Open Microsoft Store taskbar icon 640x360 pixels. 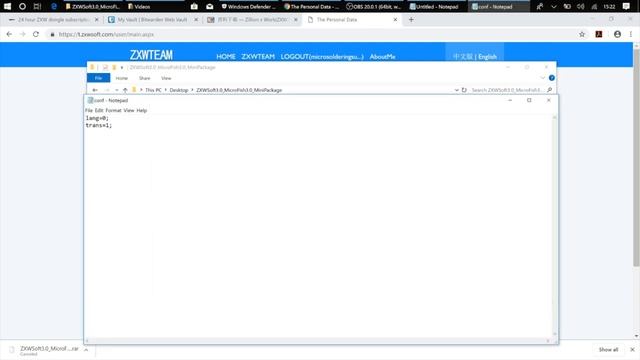click(194, 6)
